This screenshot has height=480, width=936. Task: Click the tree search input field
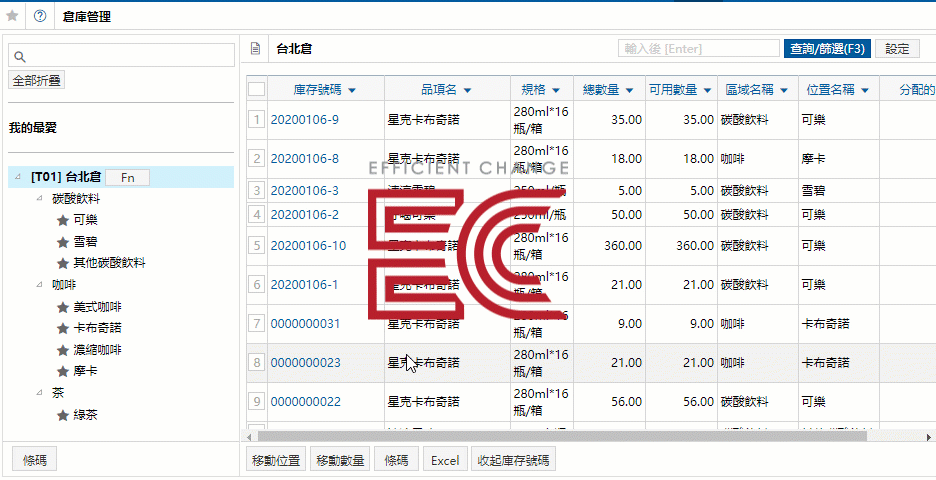(x=121, y=55)
